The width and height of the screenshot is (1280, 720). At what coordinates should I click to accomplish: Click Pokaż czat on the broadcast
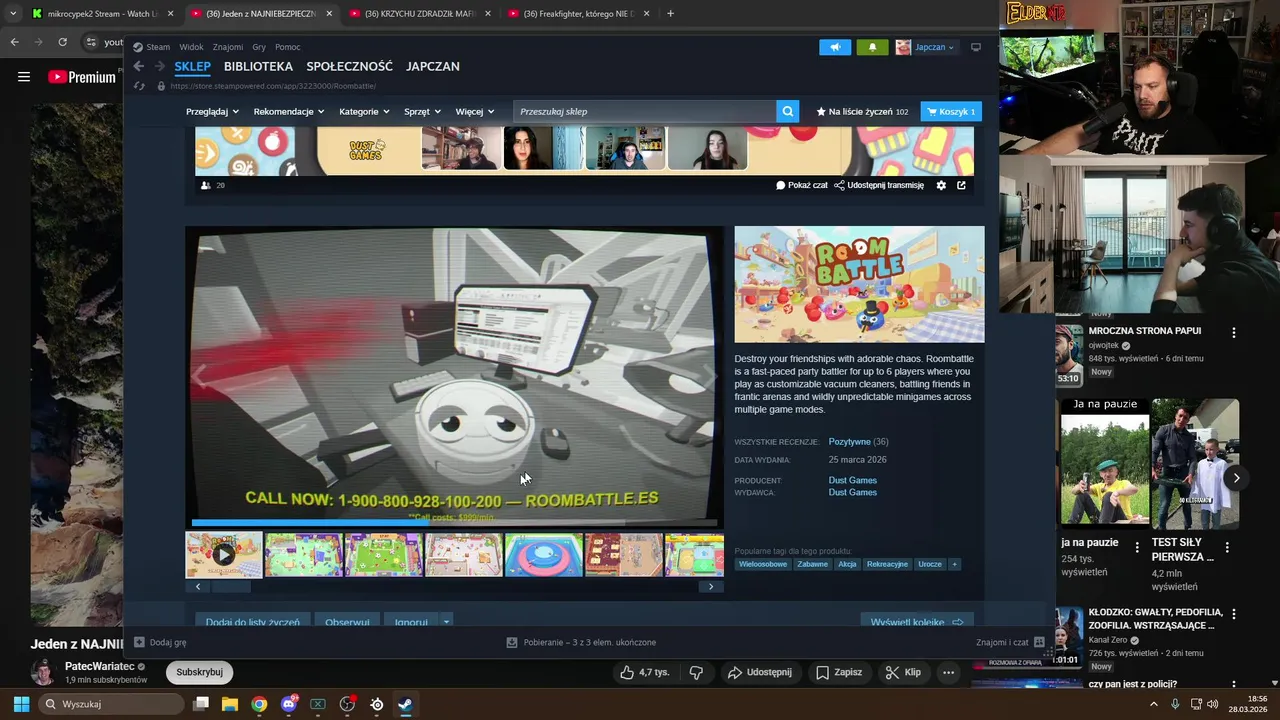coord(802,185)
